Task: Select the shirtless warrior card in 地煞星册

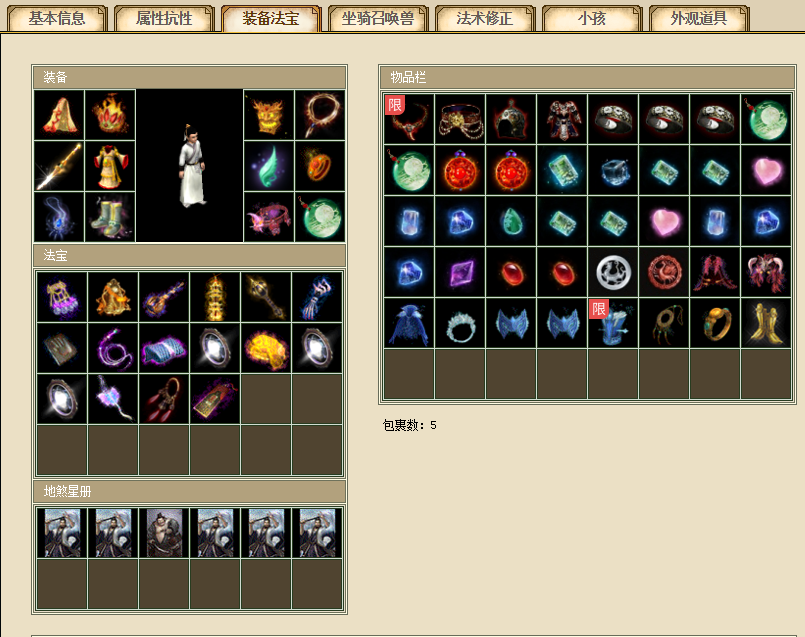Action: [164, 533]
